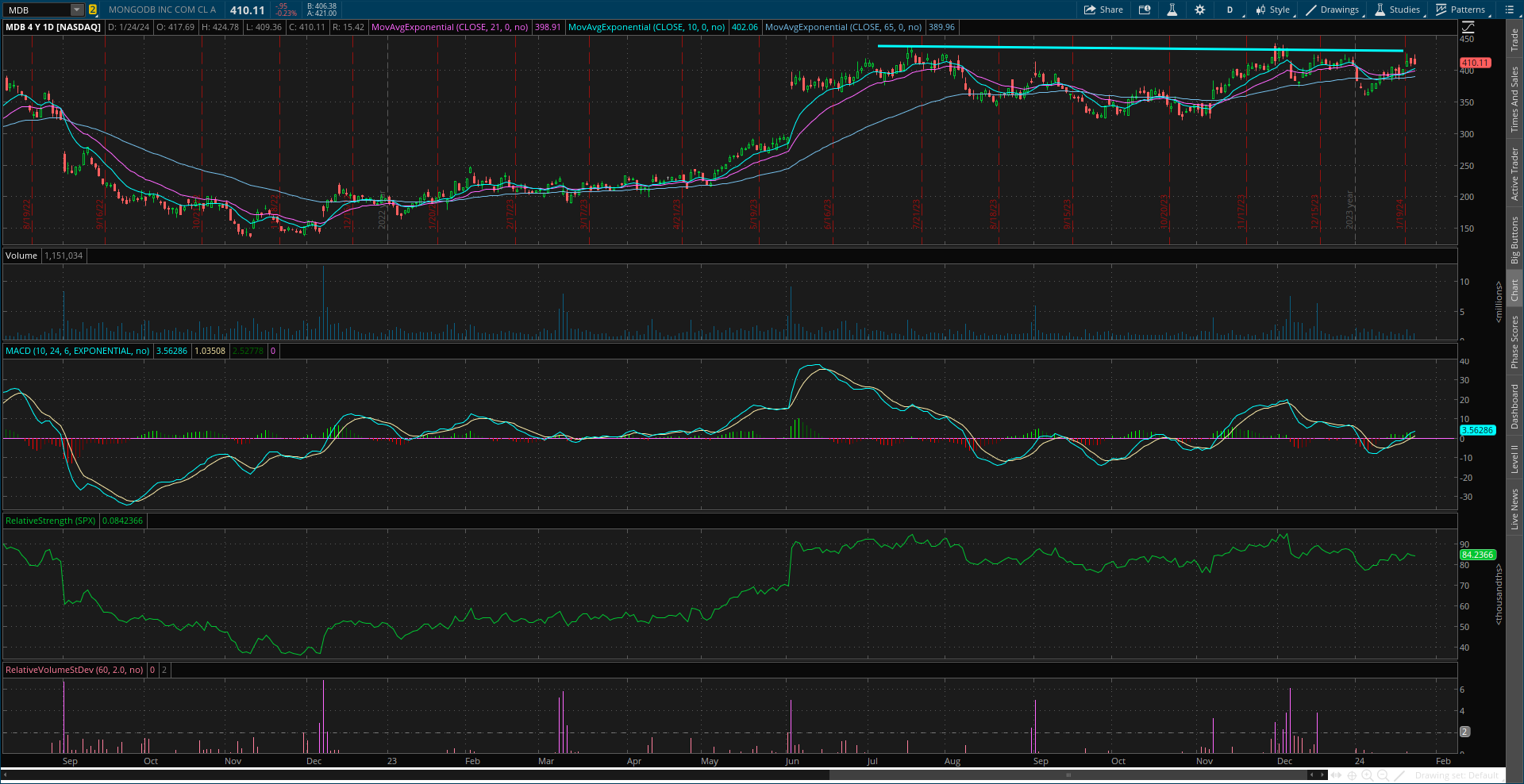Open the Edit Studies flask icon
Image resolution: width=1524 pixels, height=784 pixels.
pyautogui.click(x=1172, y=10)
